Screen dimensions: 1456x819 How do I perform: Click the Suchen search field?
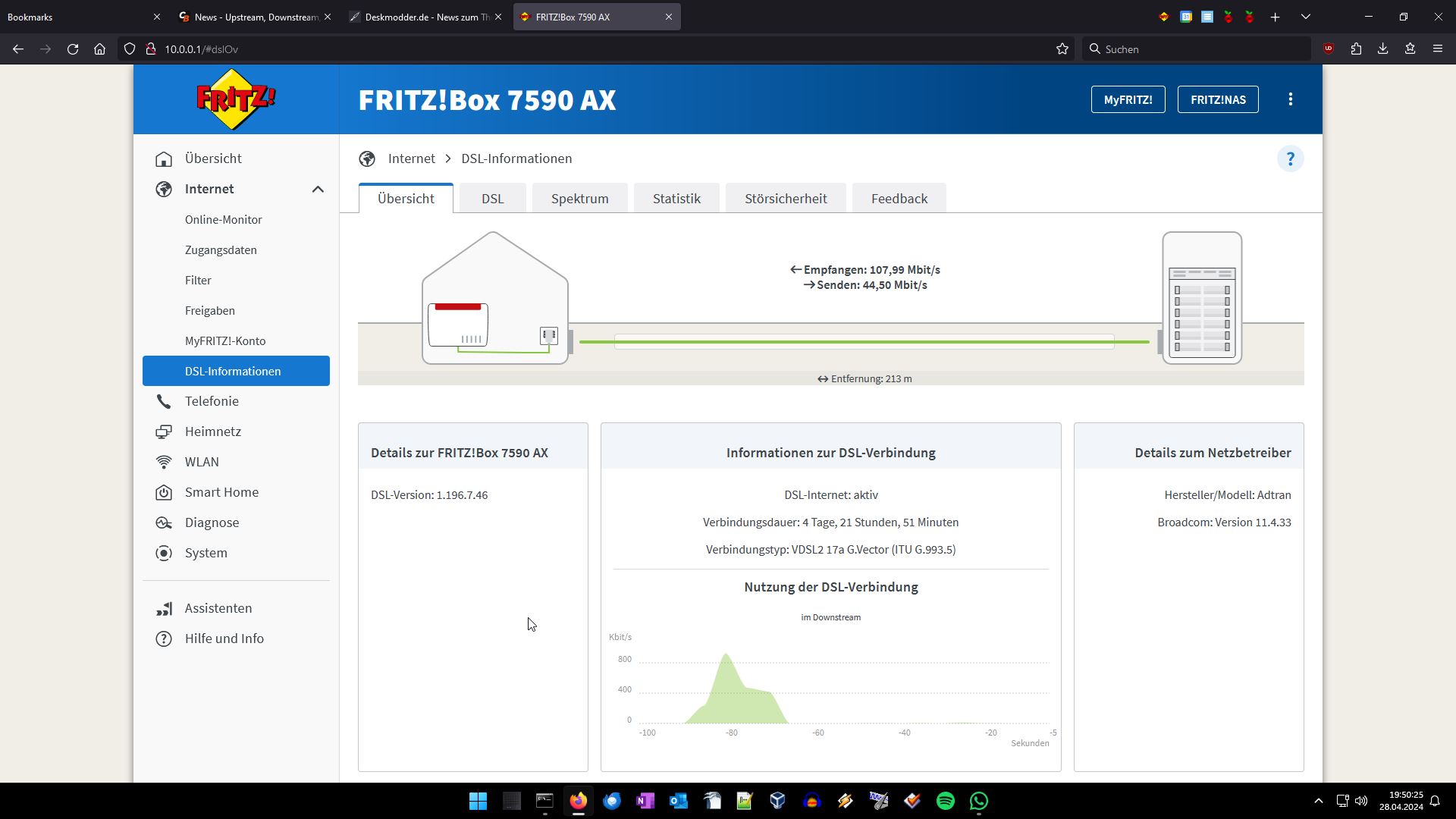1198,49
